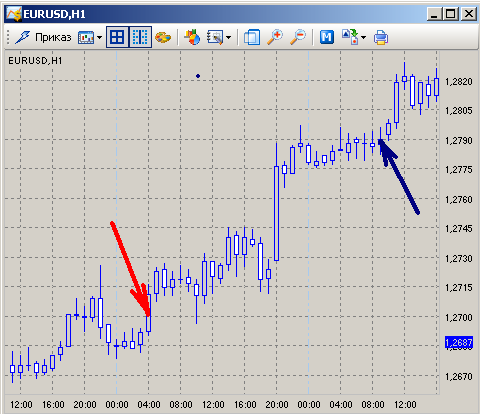
Task: Zoom out with the minus magnifier
Action: pos(298,37)
